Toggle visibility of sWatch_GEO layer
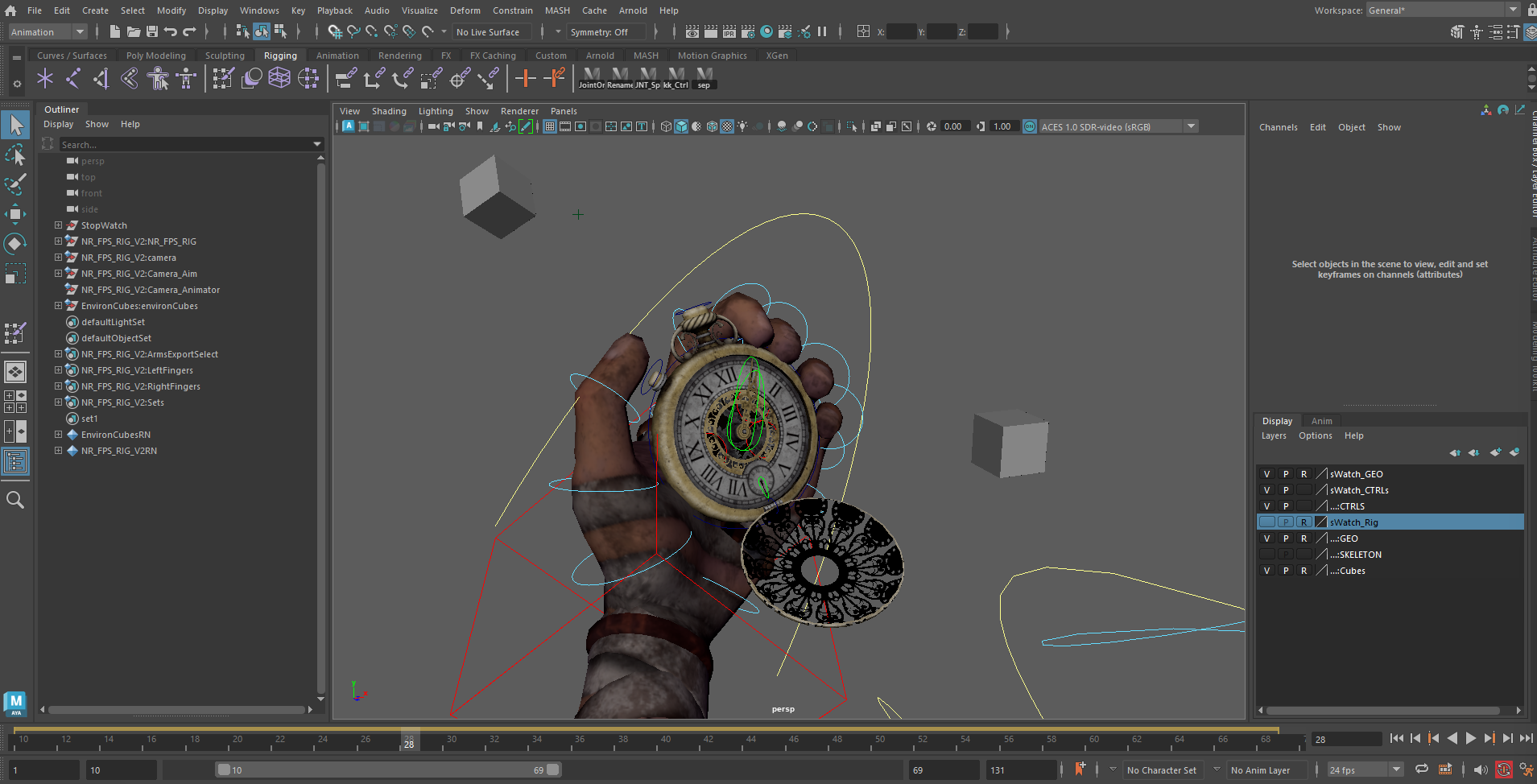 1266,474
